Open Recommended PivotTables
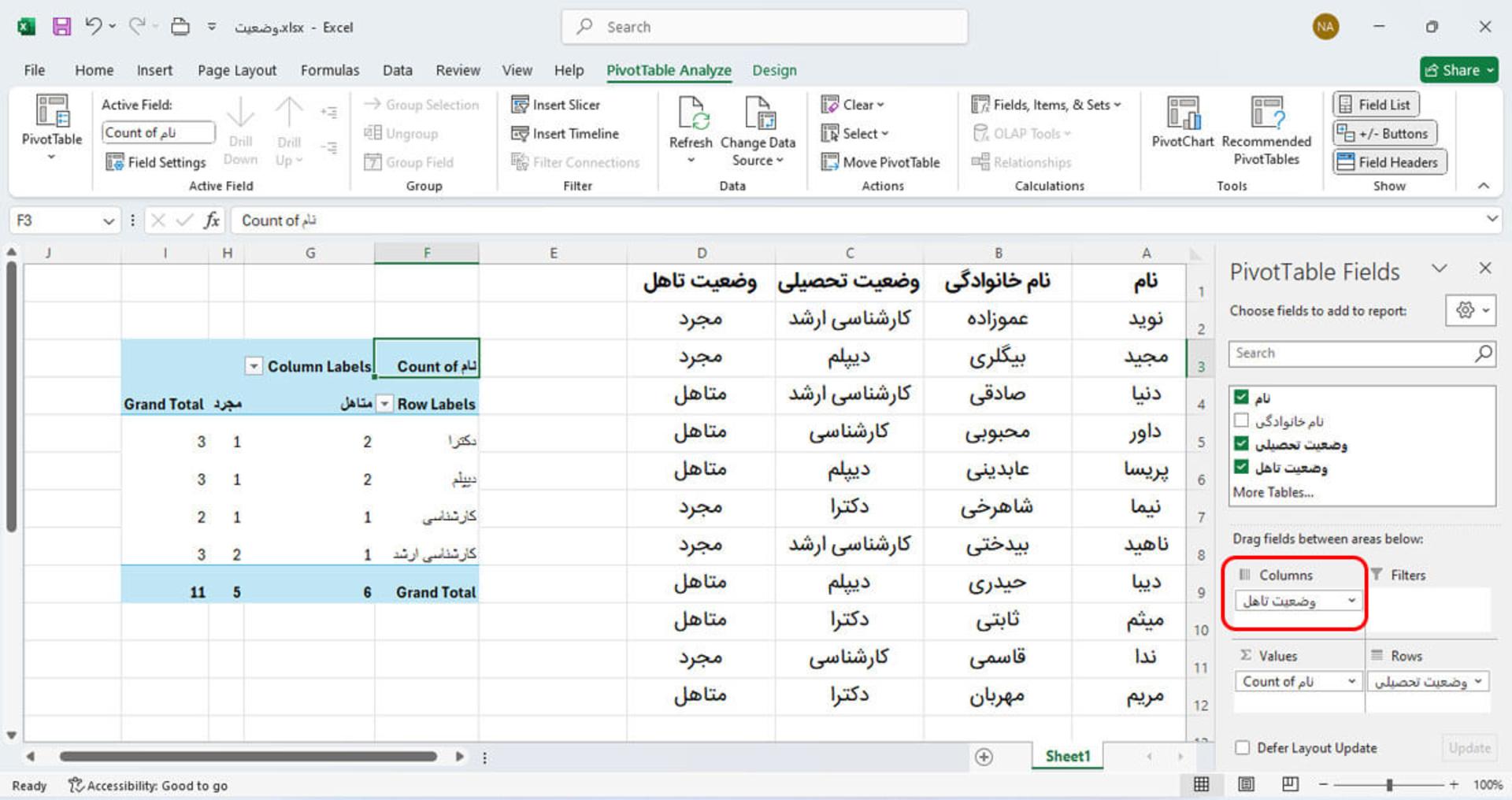 [1266, 130]
